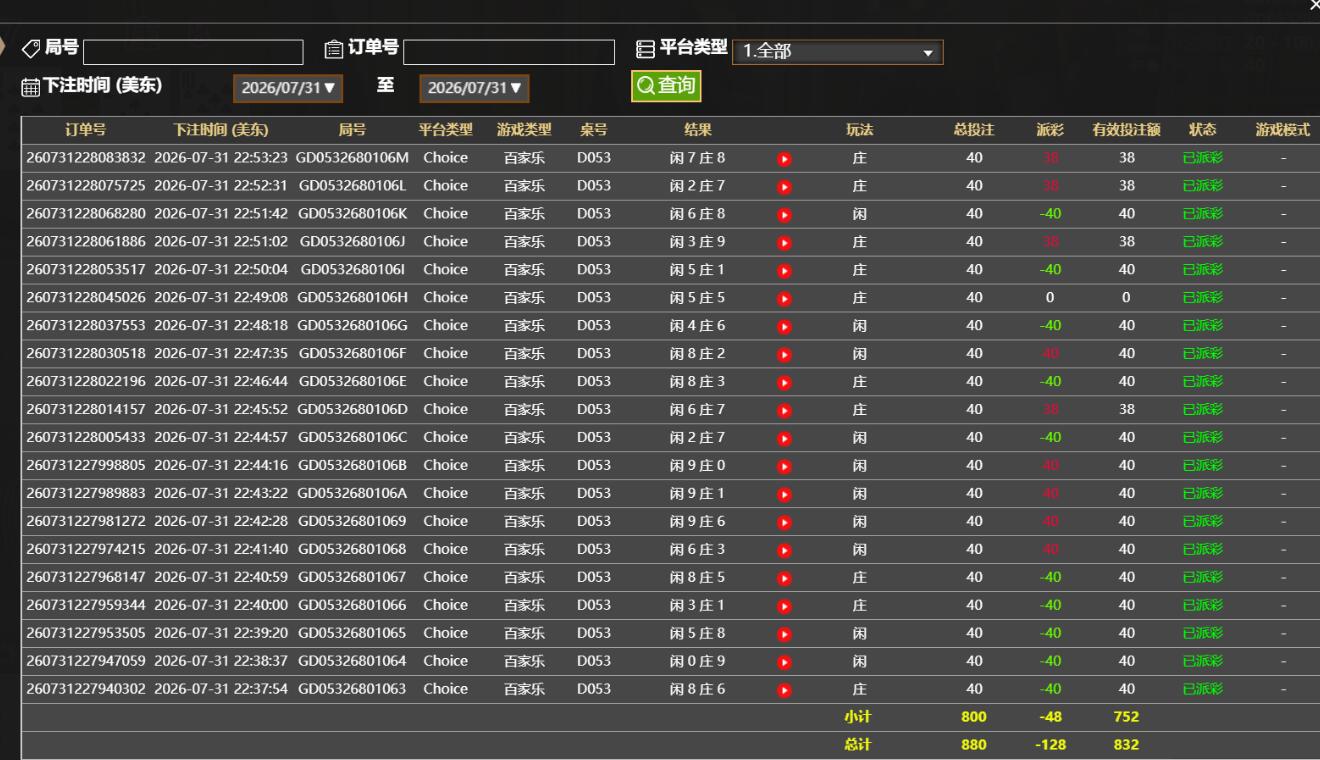Play video replay for order 260731227974215

[785, 550]
